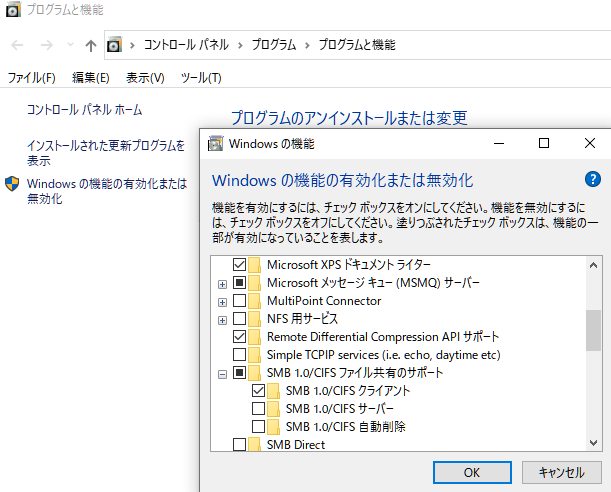Screen dimensions: 611x492
Task: Click the feature list scroll-down arrow
Action: coord(593,443)
